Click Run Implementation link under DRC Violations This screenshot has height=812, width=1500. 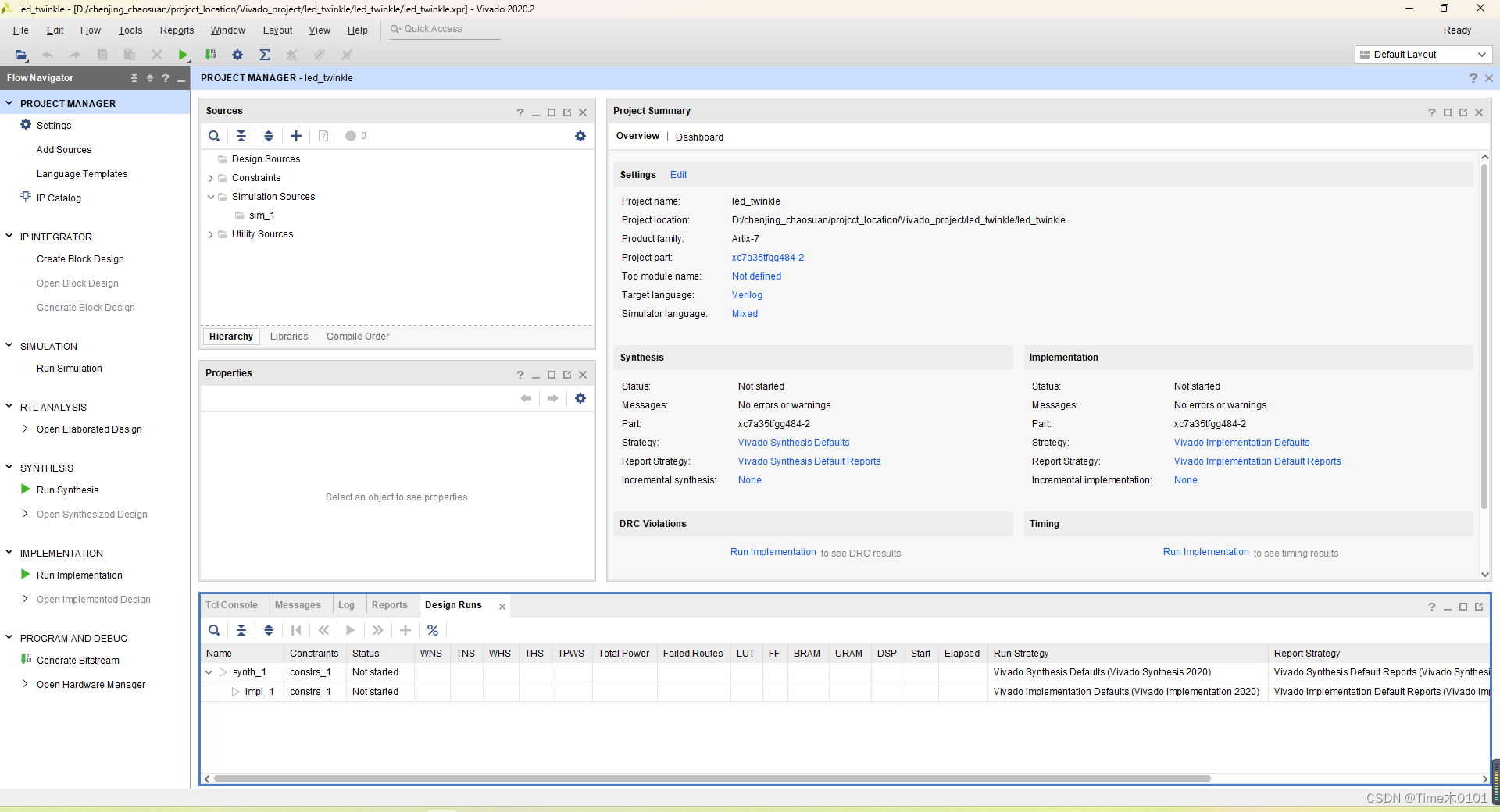[773, 552]
